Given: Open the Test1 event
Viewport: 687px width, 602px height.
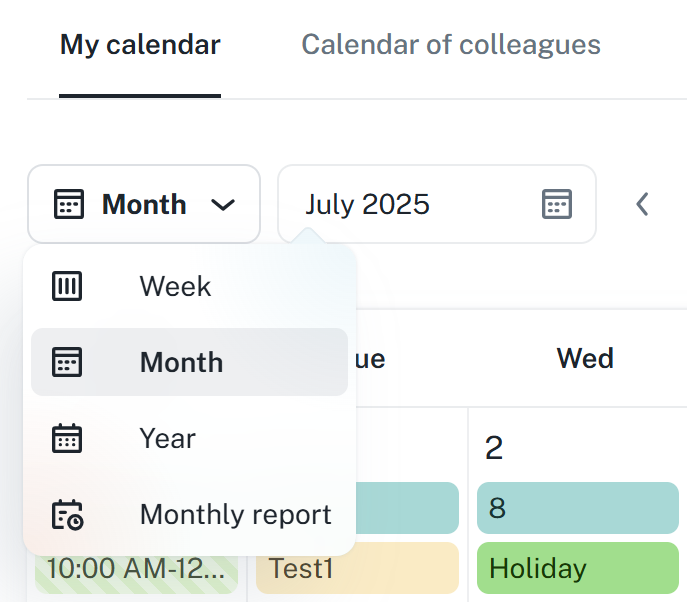Looking at the screenshot, I should tap(357, 568).
